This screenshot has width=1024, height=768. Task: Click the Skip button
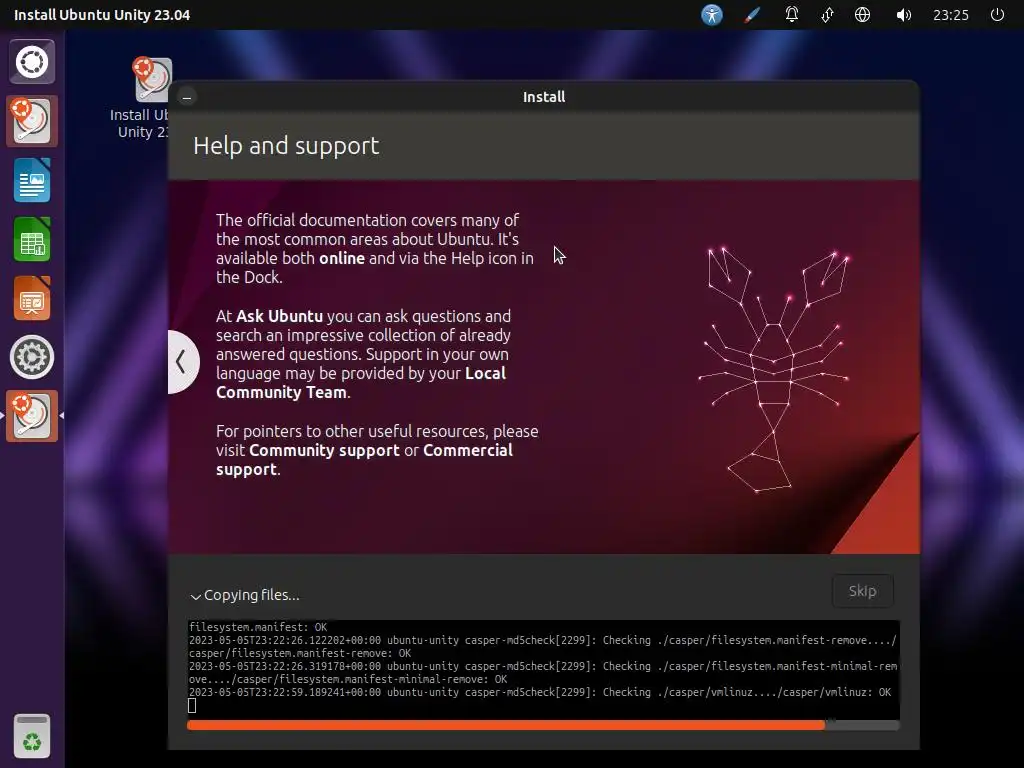(863, 591)
